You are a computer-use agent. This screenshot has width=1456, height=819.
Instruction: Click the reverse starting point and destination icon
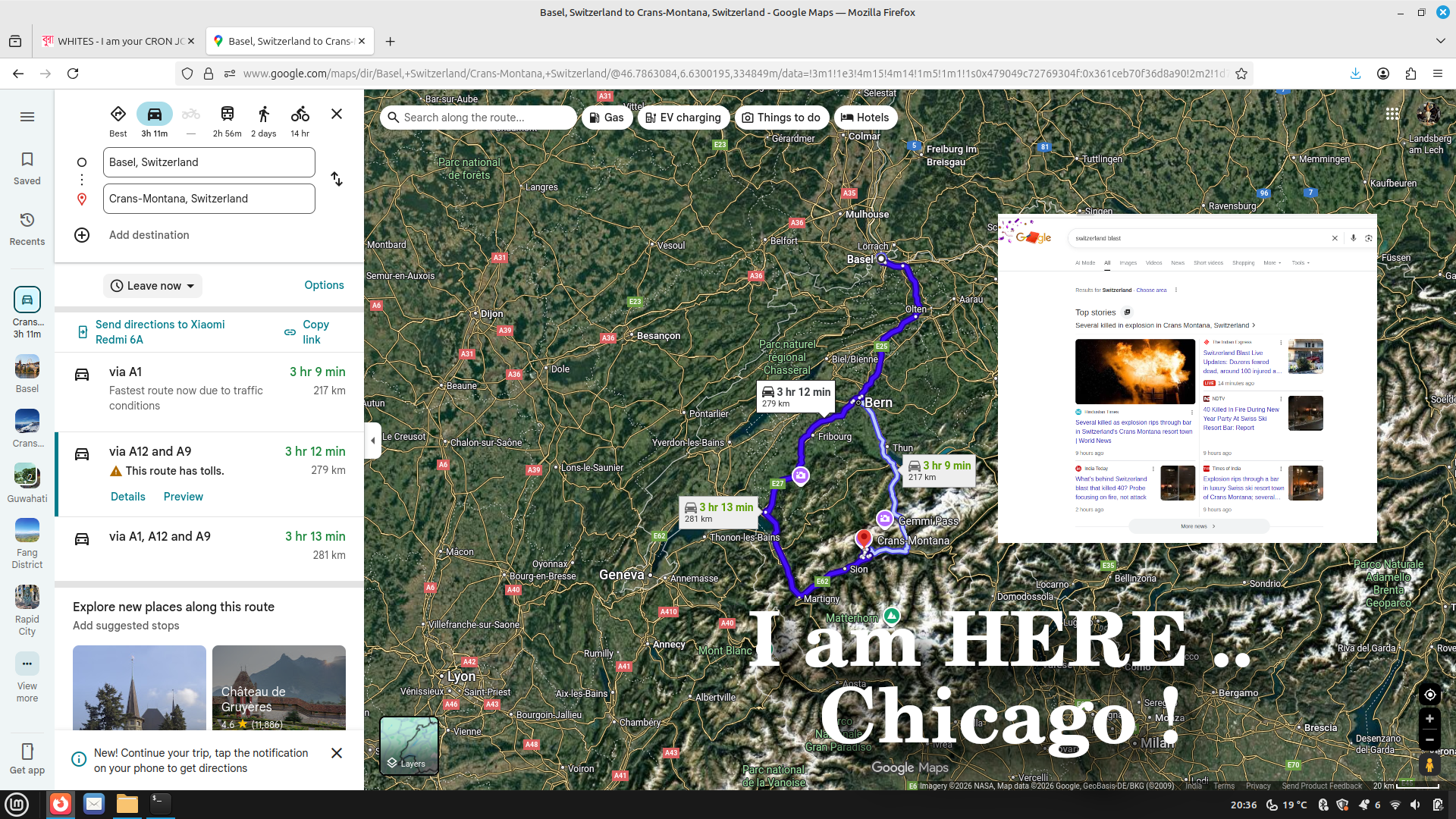pos(337,180)
